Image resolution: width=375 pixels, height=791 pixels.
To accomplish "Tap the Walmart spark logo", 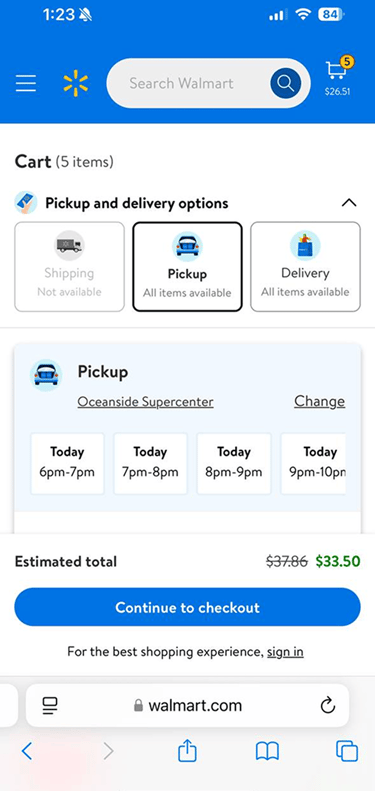I will pos(76,84).
